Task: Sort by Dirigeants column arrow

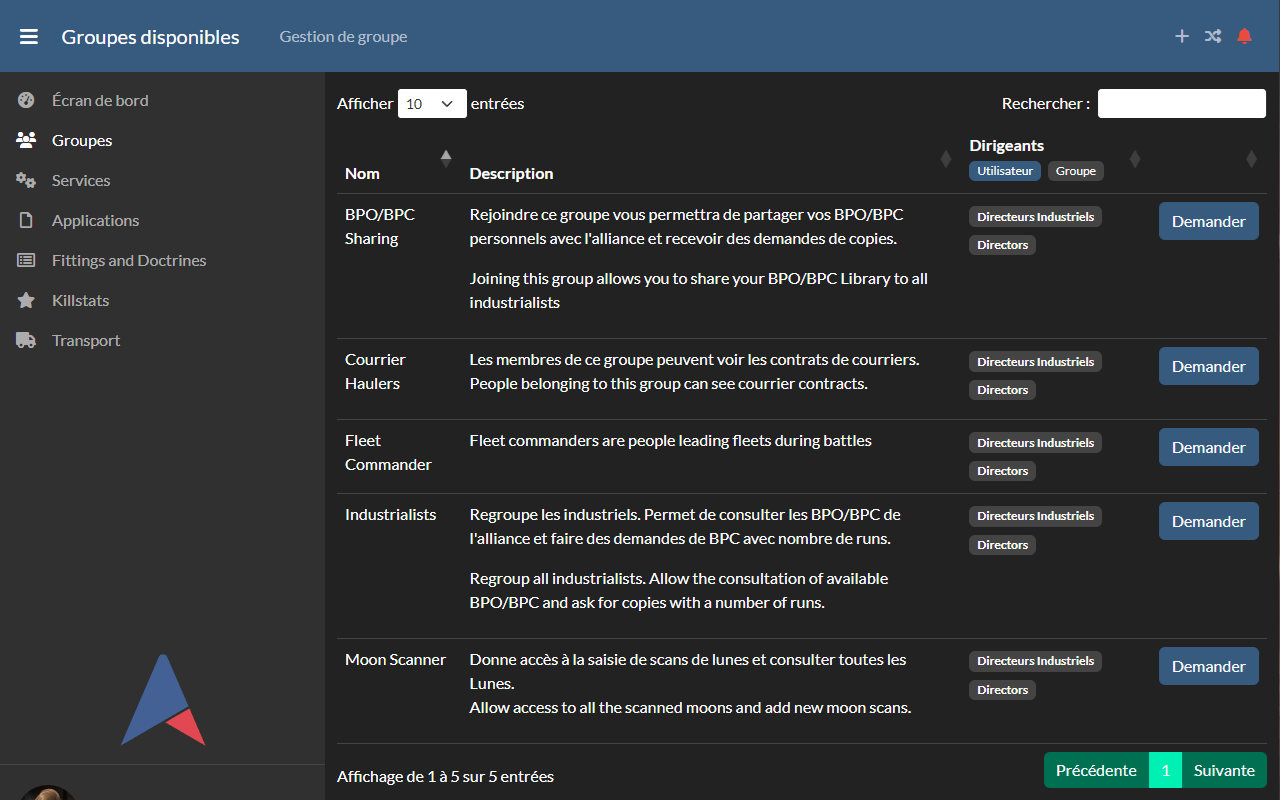Action: [1135, 158]
